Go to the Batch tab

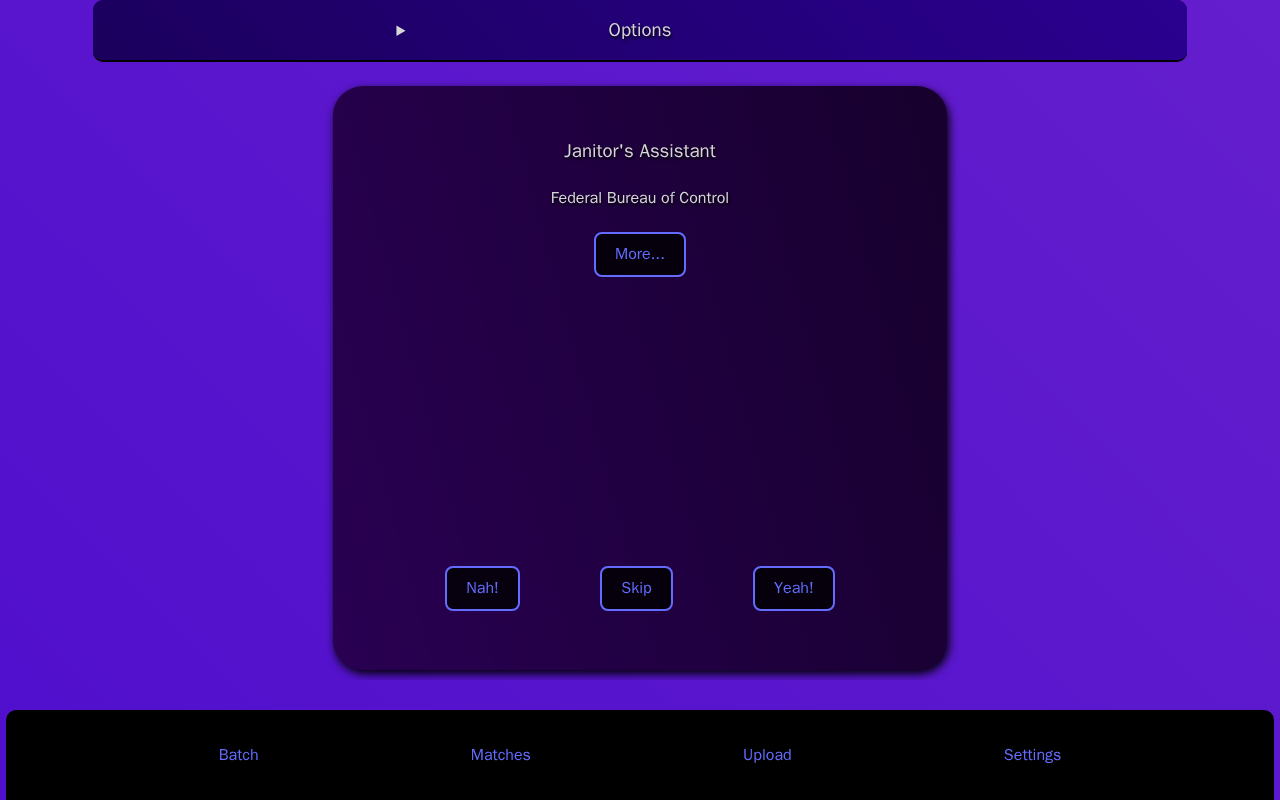coord(239,755)
